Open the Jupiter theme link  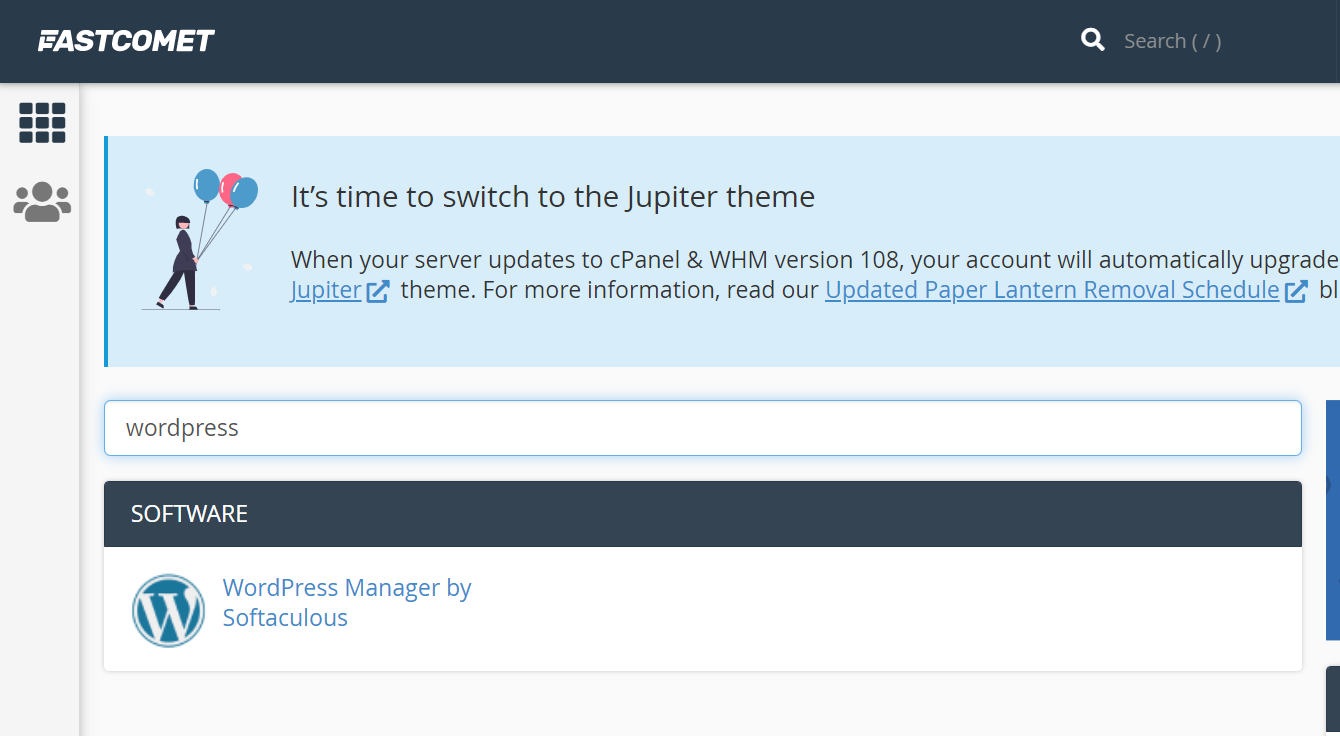[x=326, y=290]
